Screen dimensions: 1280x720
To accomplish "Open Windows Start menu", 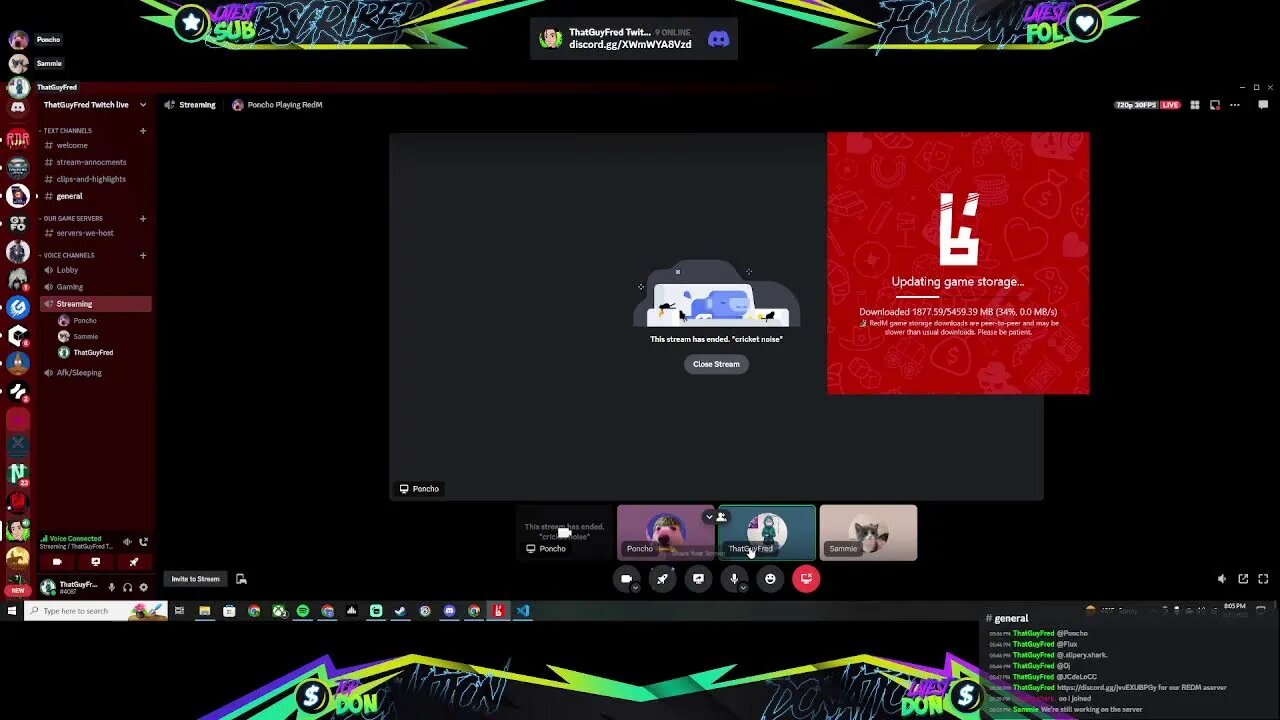I will coord(12,611).
